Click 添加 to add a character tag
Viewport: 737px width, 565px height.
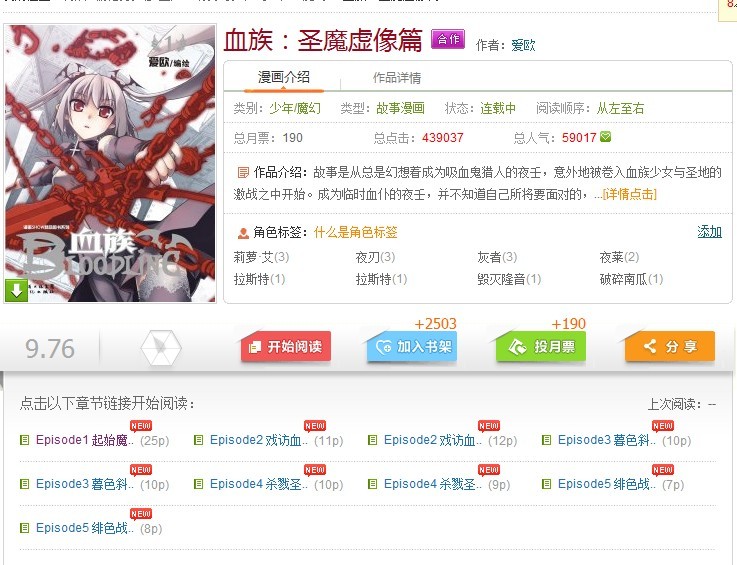tap(709, 232)
